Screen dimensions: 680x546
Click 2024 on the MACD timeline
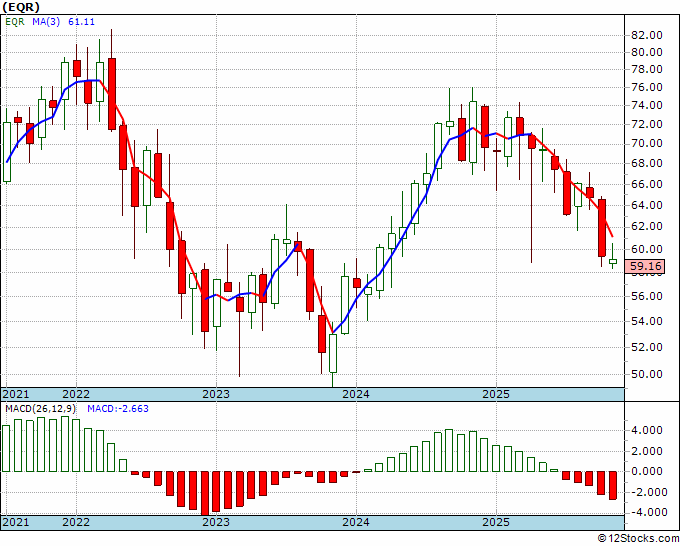click(x=356, y=522)
